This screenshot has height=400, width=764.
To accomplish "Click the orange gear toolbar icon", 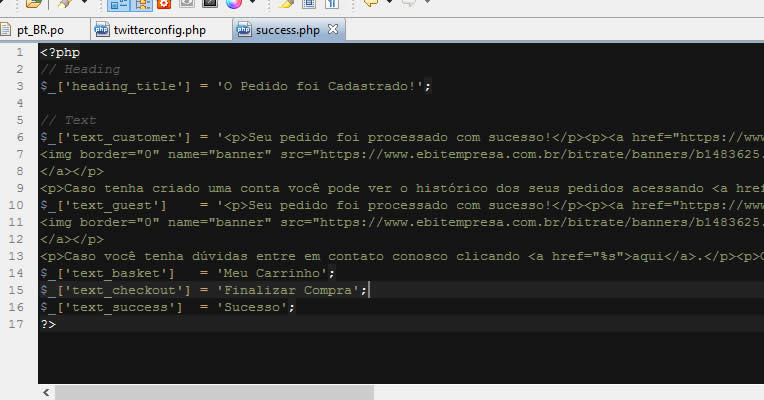I will coord(164,4).
